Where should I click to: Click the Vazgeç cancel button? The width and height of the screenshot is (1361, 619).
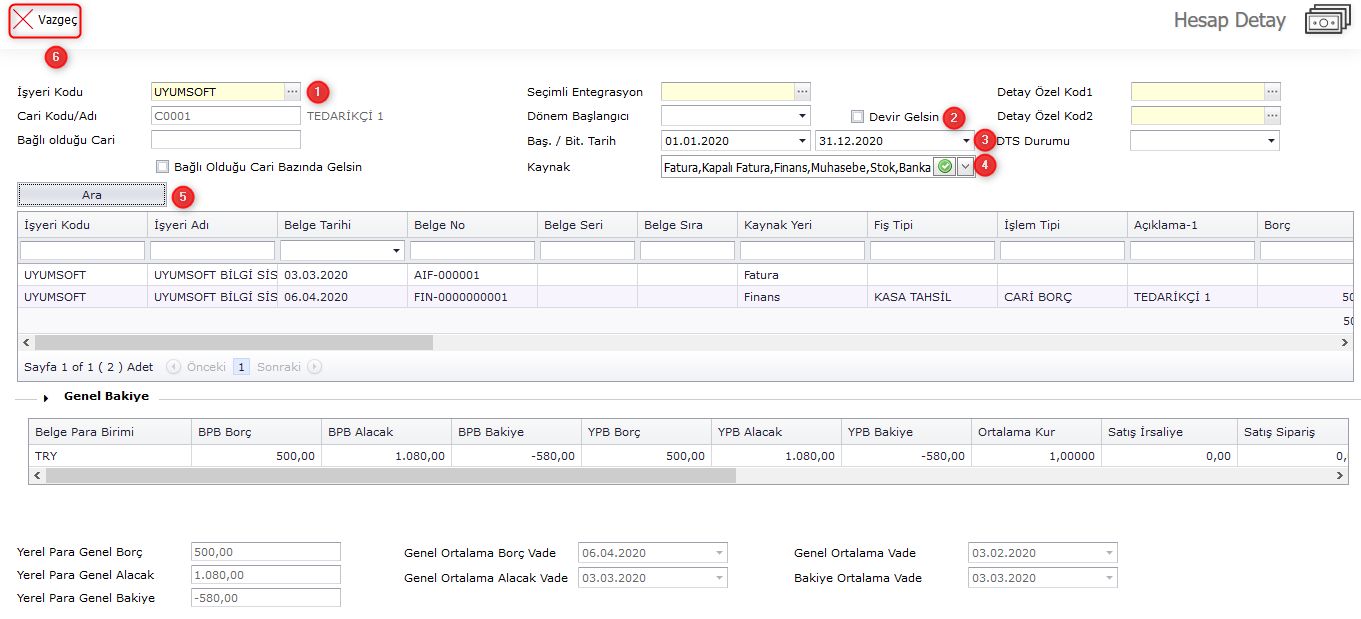pyautogui.click(x=45, y=20)
